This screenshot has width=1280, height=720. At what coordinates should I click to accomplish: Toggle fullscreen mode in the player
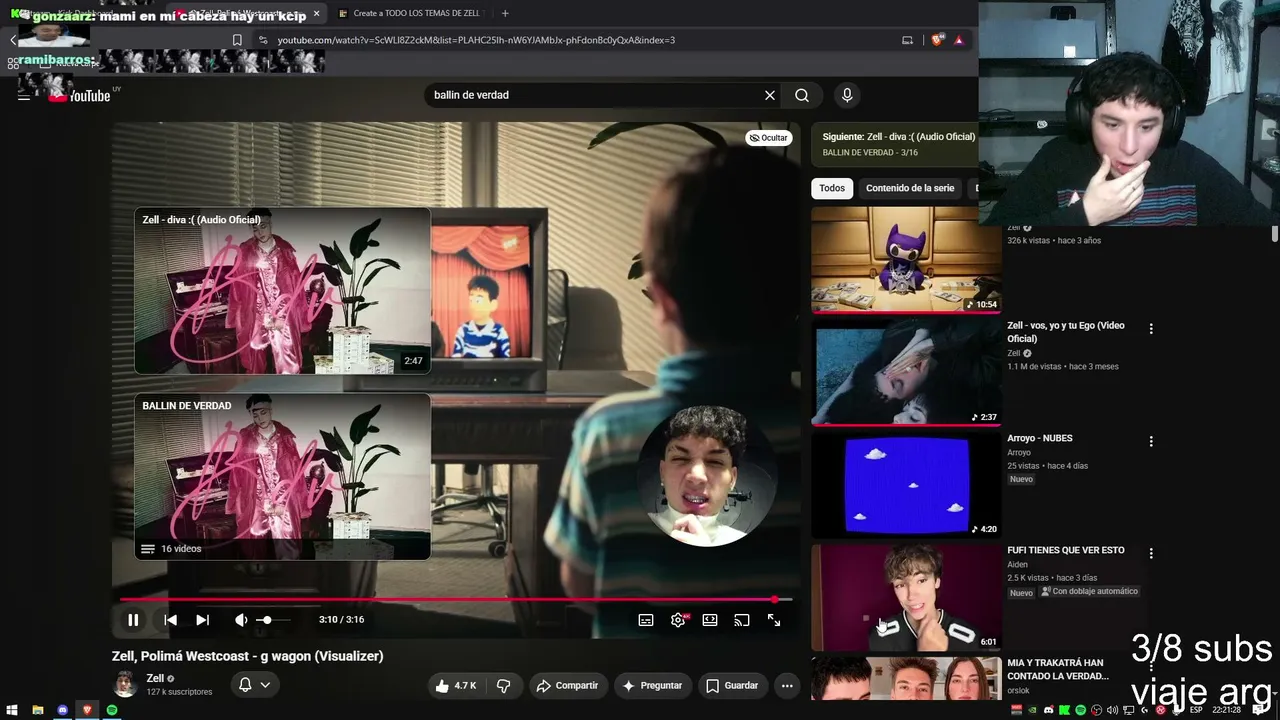coord(774,620)
